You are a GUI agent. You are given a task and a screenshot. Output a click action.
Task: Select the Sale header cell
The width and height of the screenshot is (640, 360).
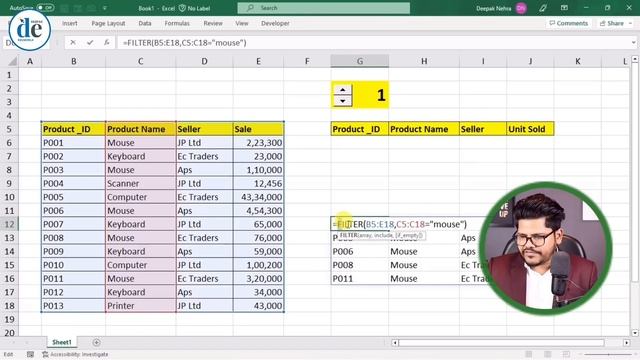coord(258,129)
